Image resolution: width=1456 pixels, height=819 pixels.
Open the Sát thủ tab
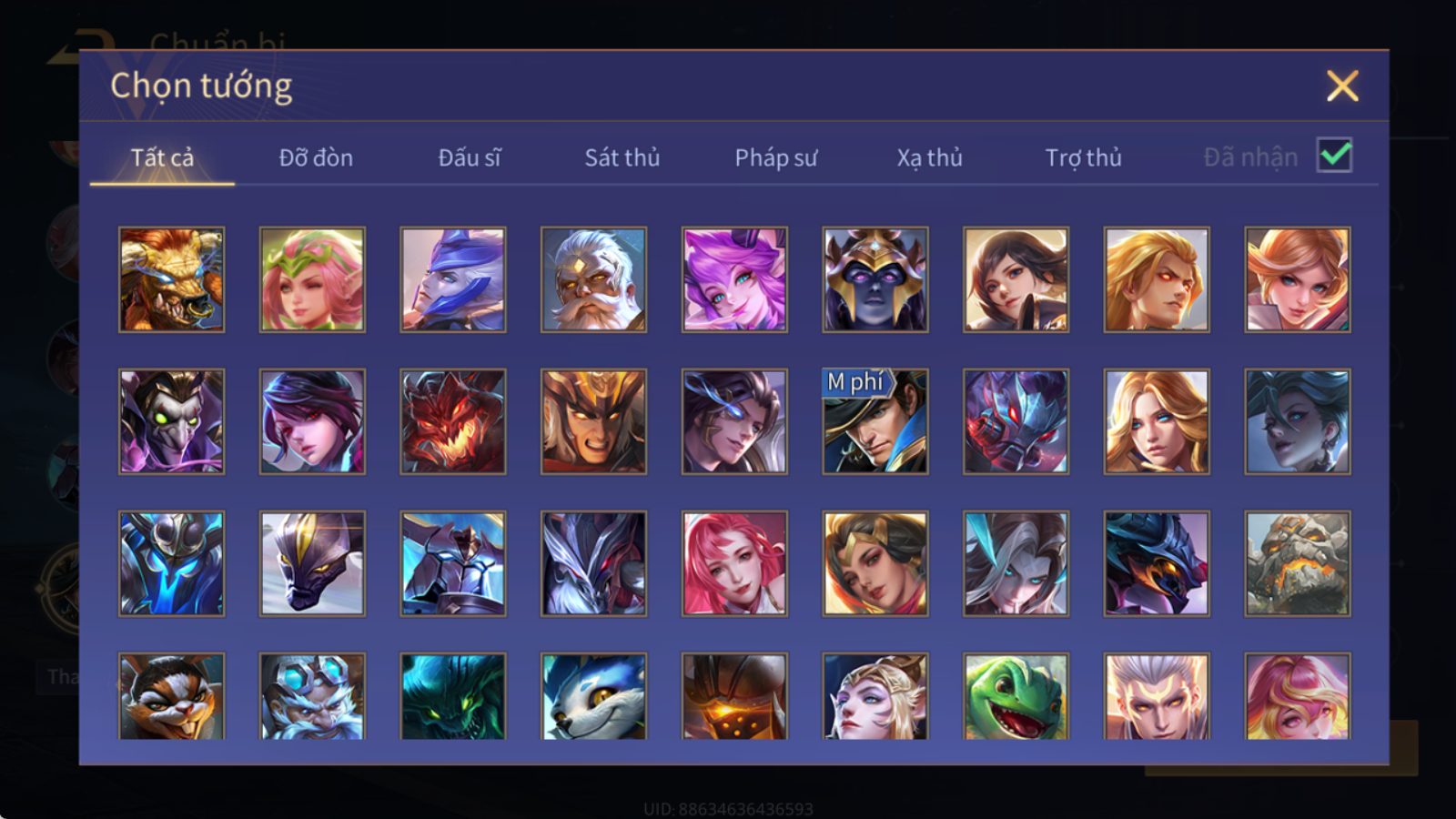pyautogui.click(x=622, y=158)
